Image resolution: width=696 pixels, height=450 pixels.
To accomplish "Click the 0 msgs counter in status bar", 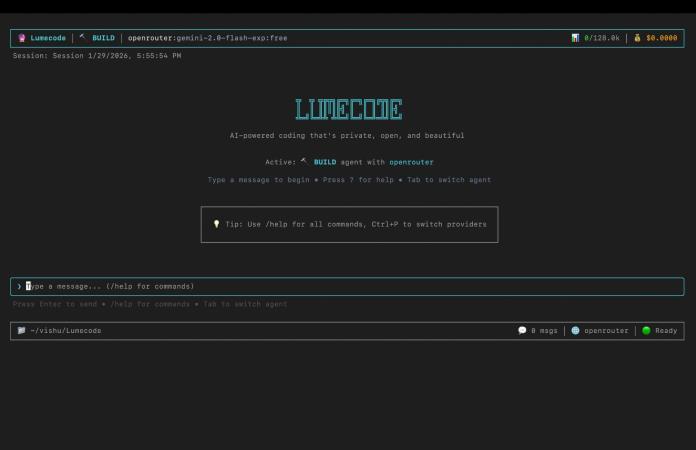I will click(x=544, y=331).
